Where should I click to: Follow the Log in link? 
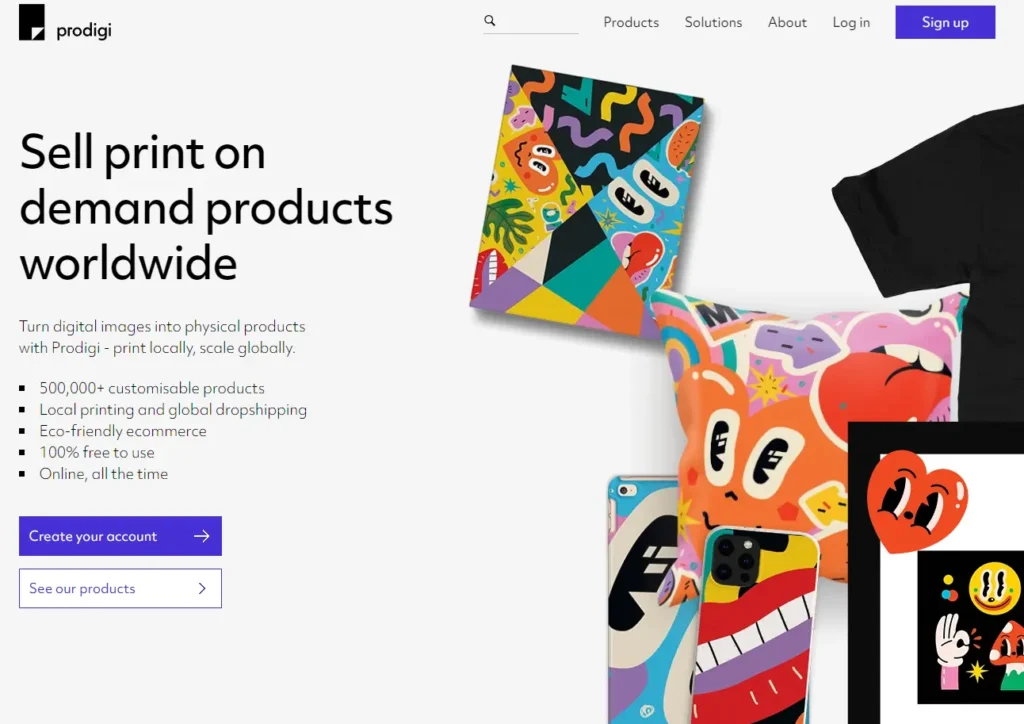click(x=851, y=22)
